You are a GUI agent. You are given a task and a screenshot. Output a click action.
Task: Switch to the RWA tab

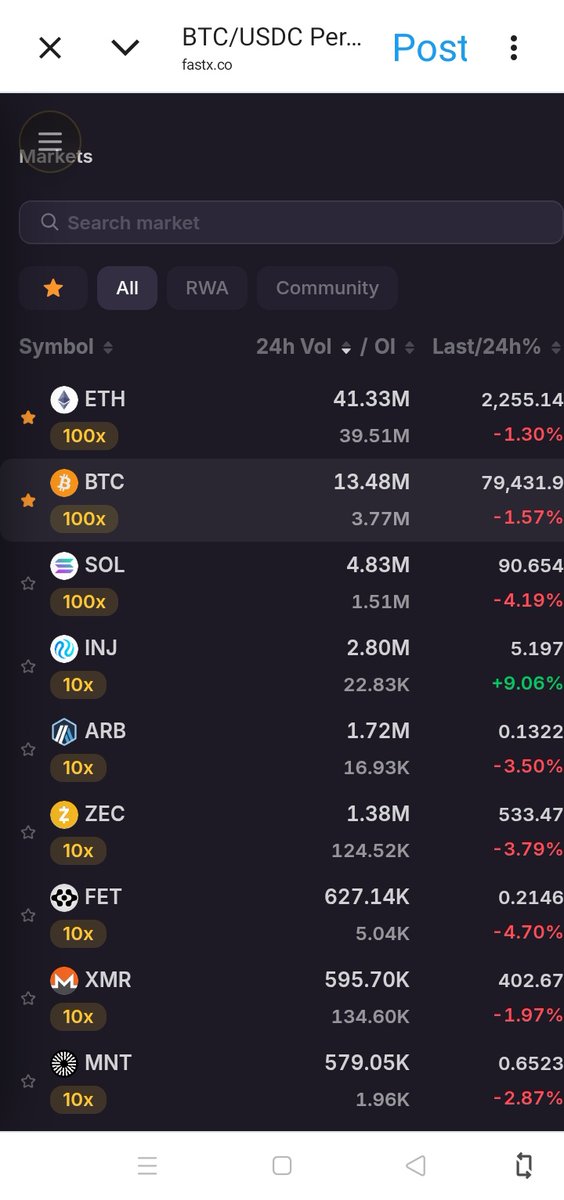(x=207, y=288)
